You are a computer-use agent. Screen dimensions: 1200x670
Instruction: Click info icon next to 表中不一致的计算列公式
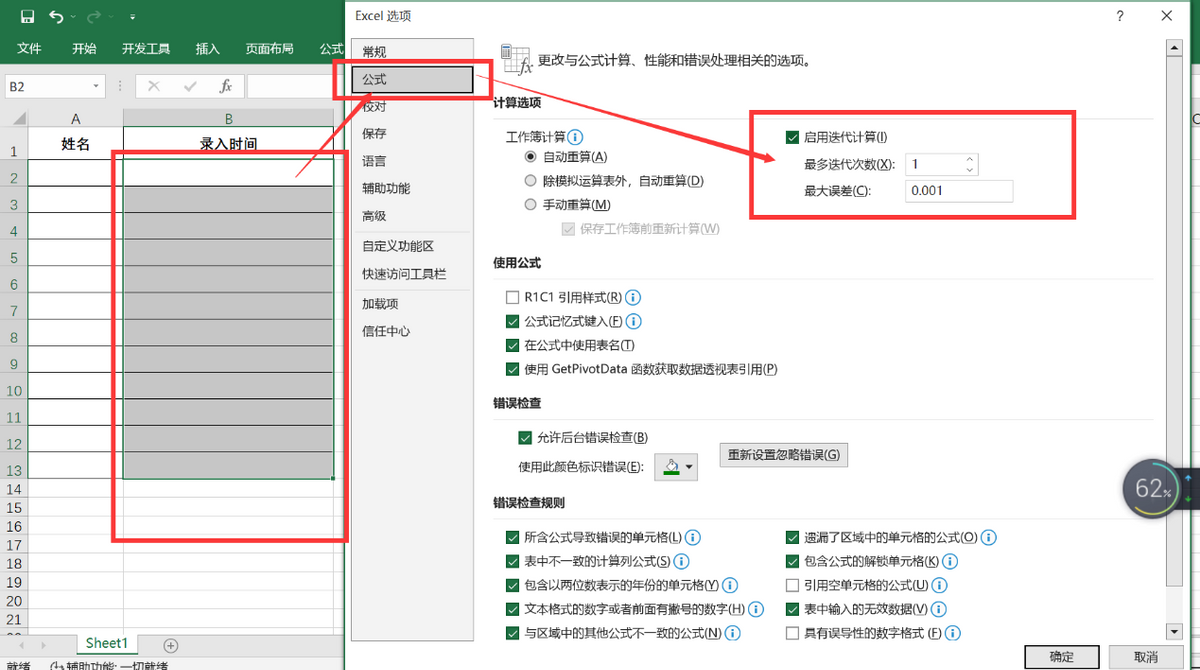tap(681, 561)
